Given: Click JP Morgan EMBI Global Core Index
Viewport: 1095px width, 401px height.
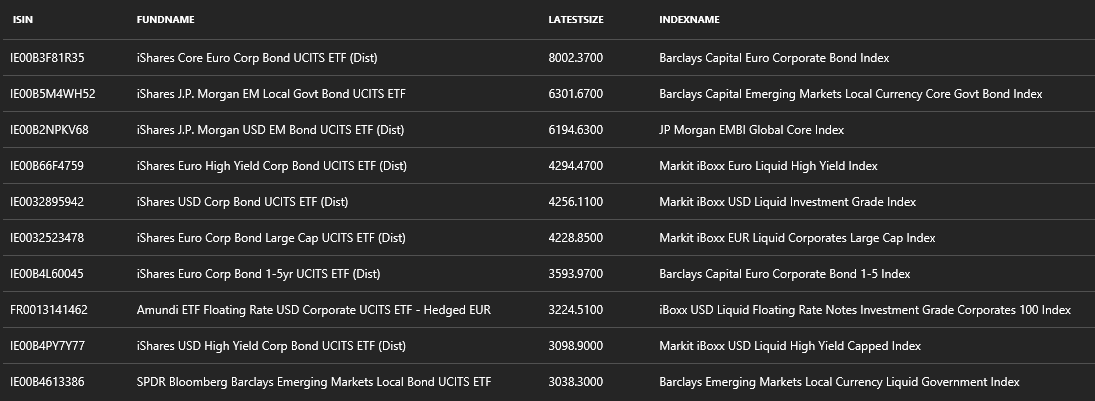Looking at the screenshot, I should pyautogui.click(x=751, y=130).
